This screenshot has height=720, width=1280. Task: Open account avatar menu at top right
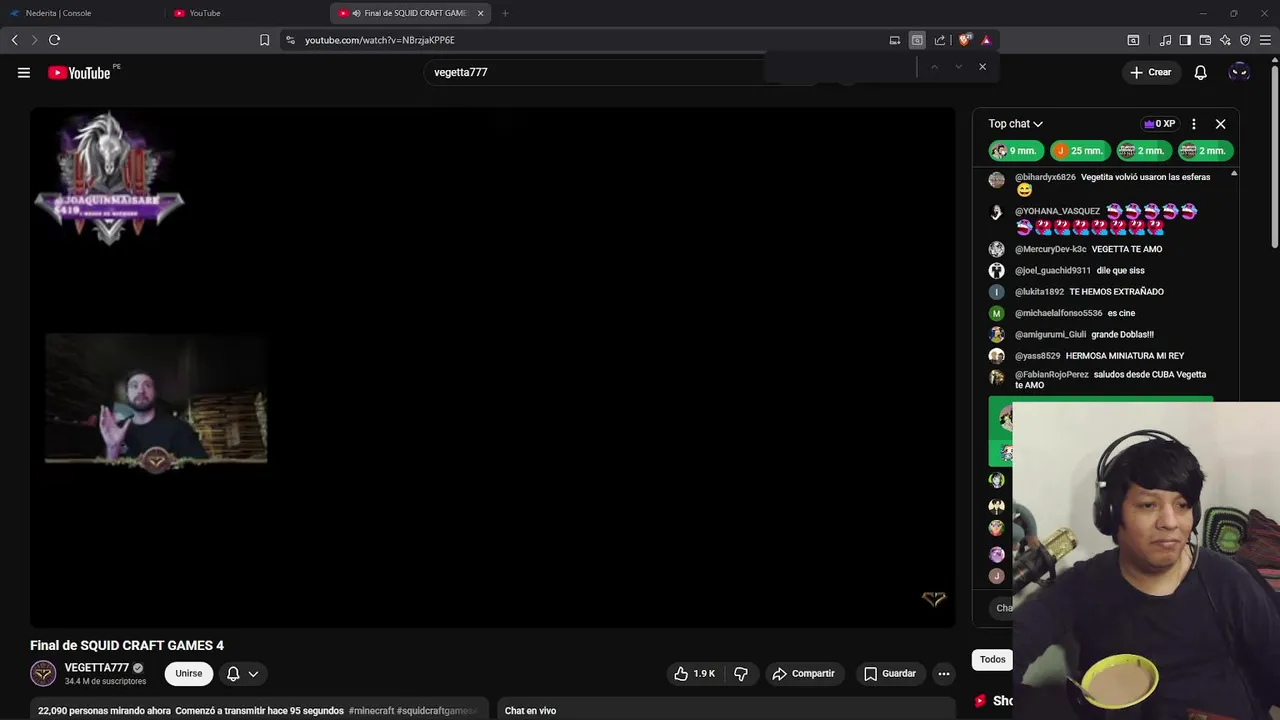[x=1239, y=72]
